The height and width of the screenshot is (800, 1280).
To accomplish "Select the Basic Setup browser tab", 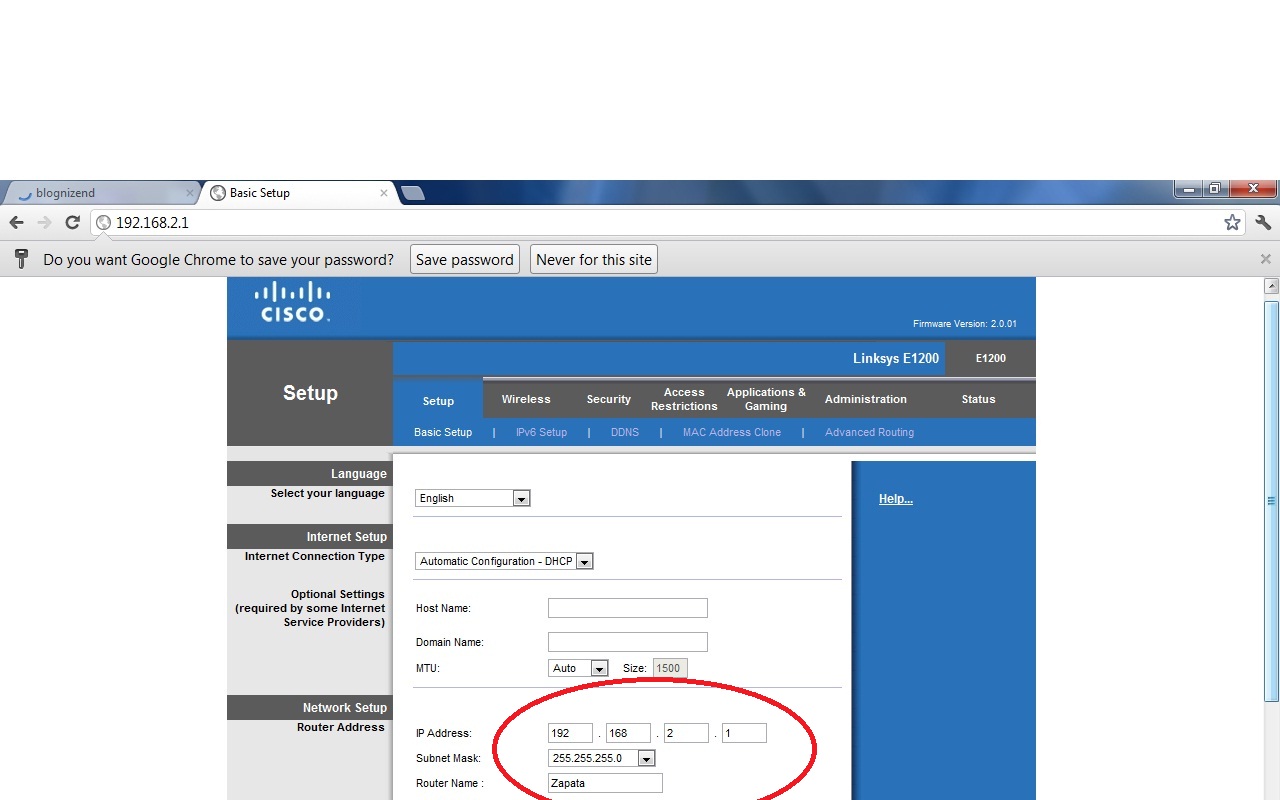I will tap(298, 193).
